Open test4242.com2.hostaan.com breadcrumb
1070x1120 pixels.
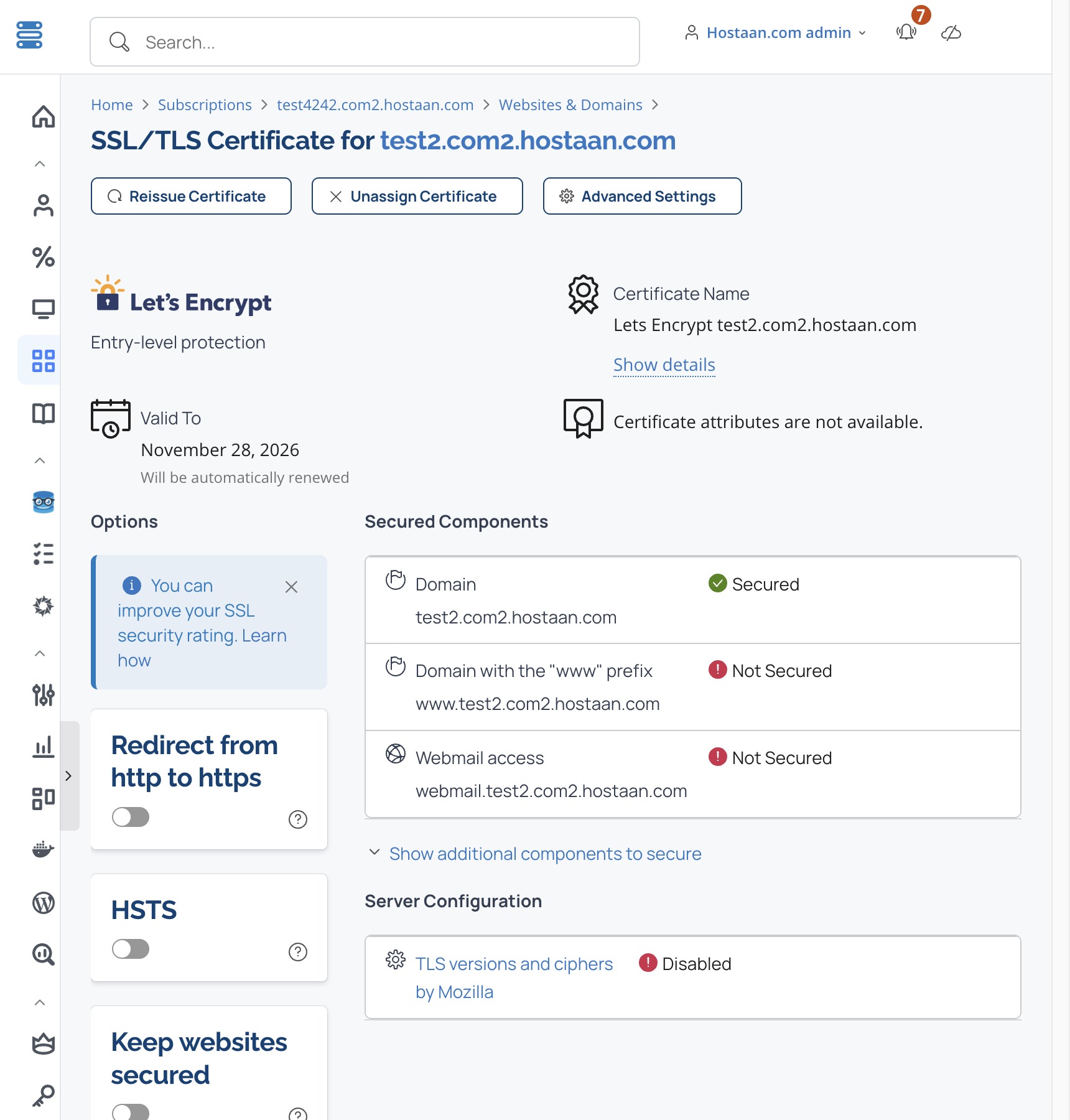pos(375,105)
